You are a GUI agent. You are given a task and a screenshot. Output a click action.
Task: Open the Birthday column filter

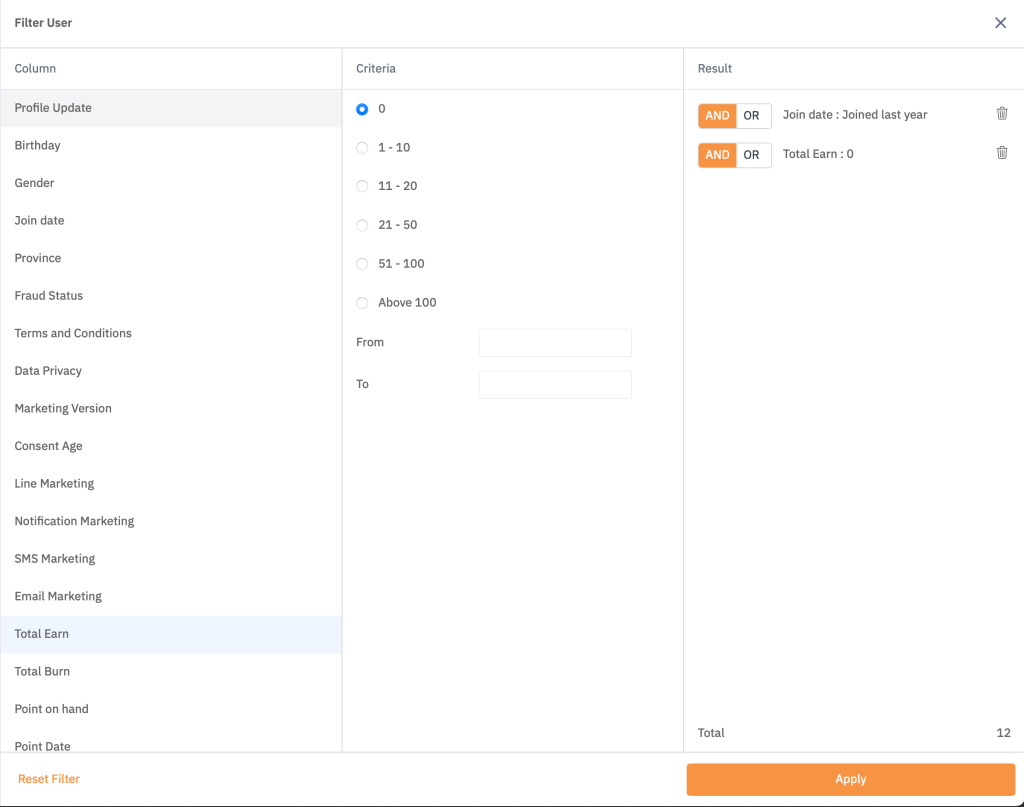[x=38, y=146]
